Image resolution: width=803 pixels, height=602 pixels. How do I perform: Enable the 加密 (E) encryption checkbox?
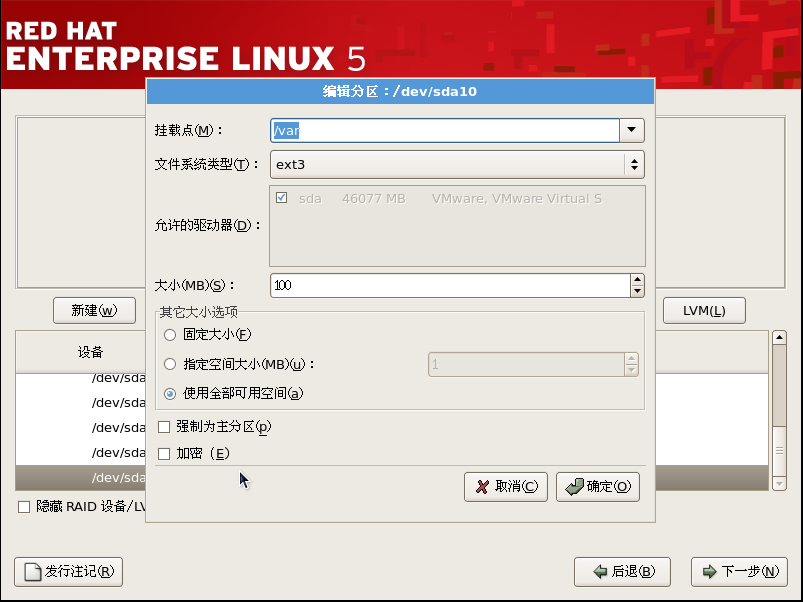(x=164, y=454)
